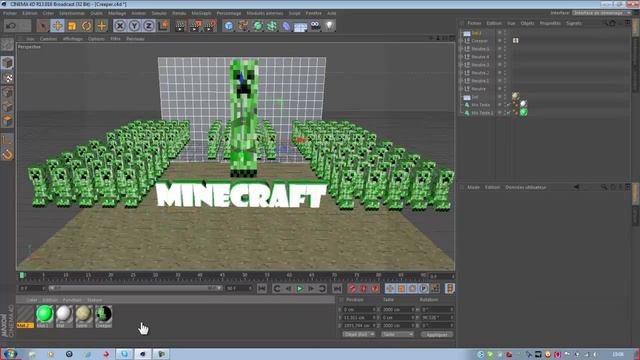
Task: Open Objets menu in object manager
Action: (527, 23)
